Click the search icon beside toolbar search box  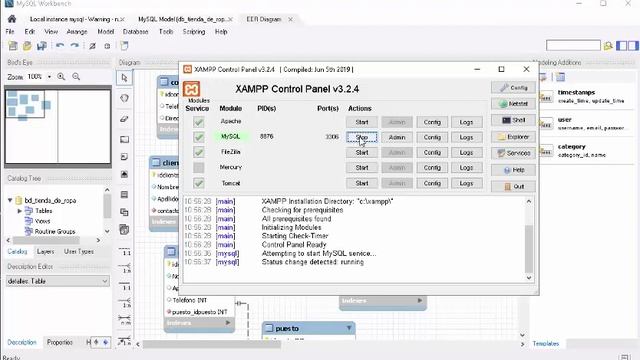[608, 46]
